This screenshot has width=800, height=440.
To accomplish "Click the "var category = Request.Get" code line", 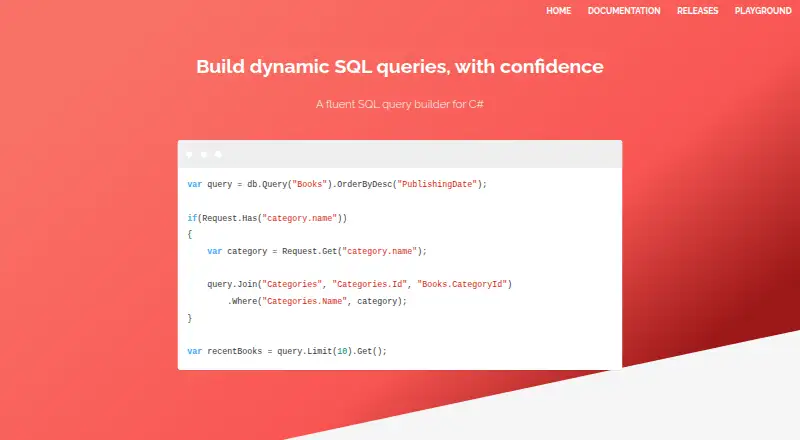I will pyautogui.click(x=316, y=251).
